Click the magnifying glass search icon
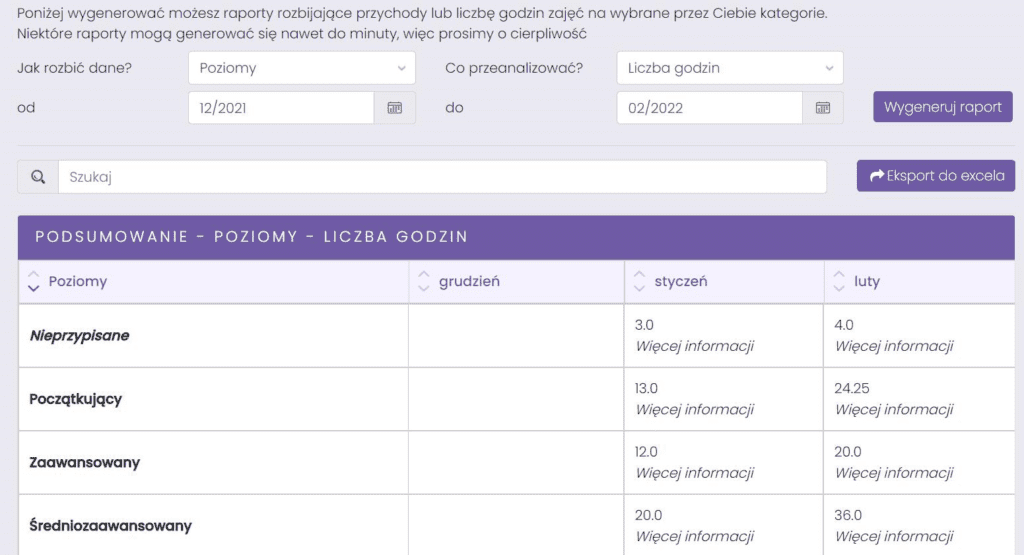The width and height of the screenshot is (1024, 555). [x=38, y=177]
